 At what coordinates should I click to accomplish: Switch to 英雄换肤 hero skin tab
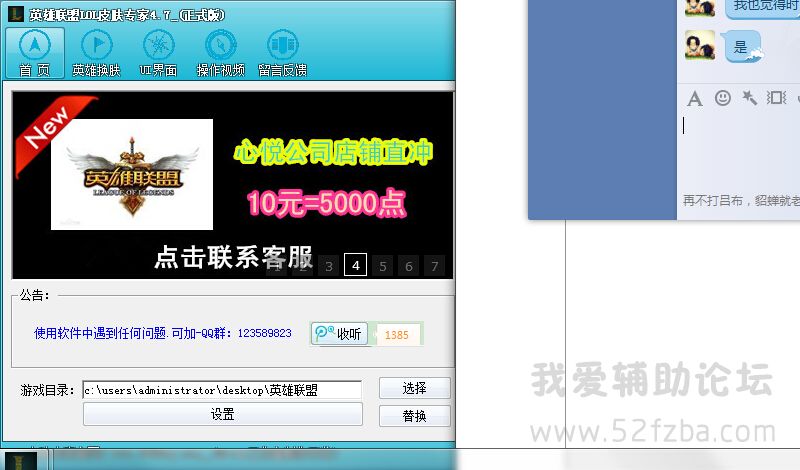pyautogui.click(x=96, y=53)
